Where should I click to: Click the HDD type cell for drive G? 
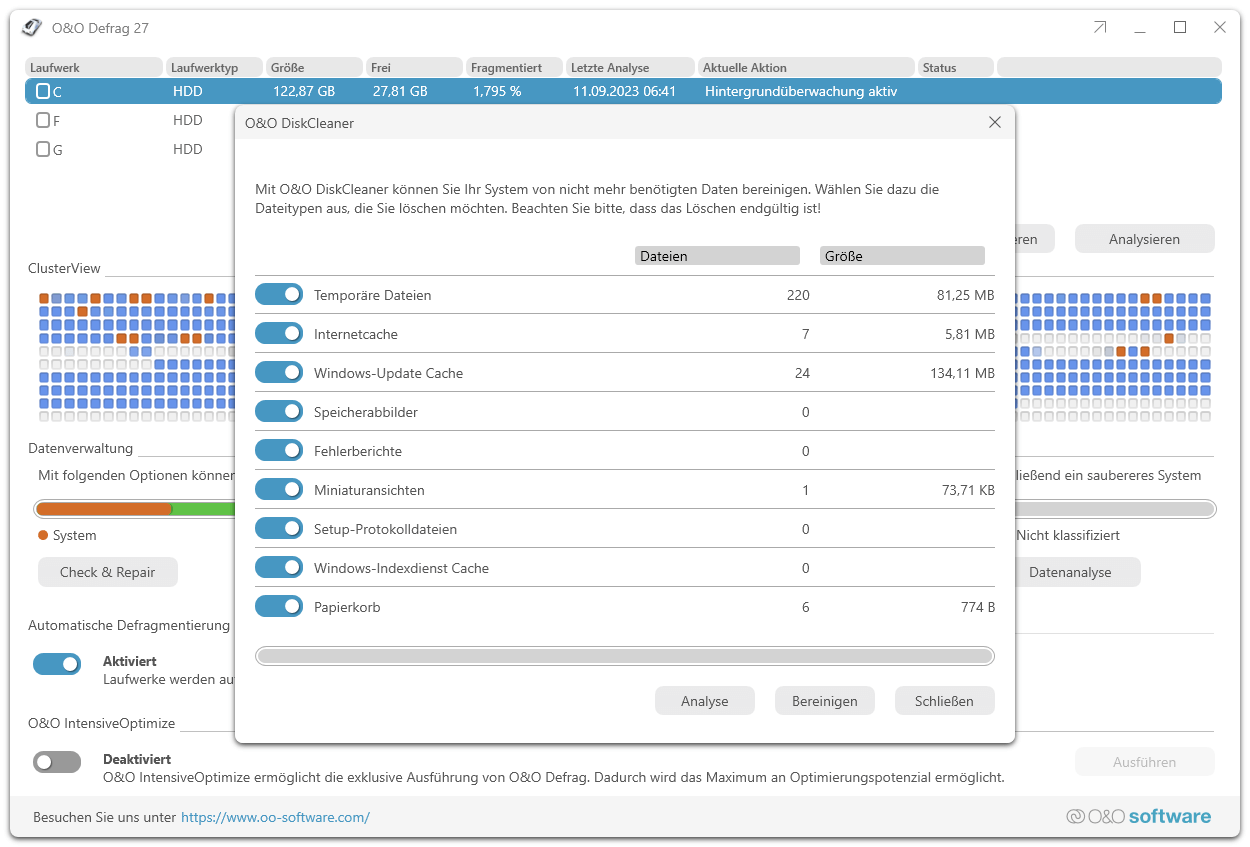pos(188,149)
